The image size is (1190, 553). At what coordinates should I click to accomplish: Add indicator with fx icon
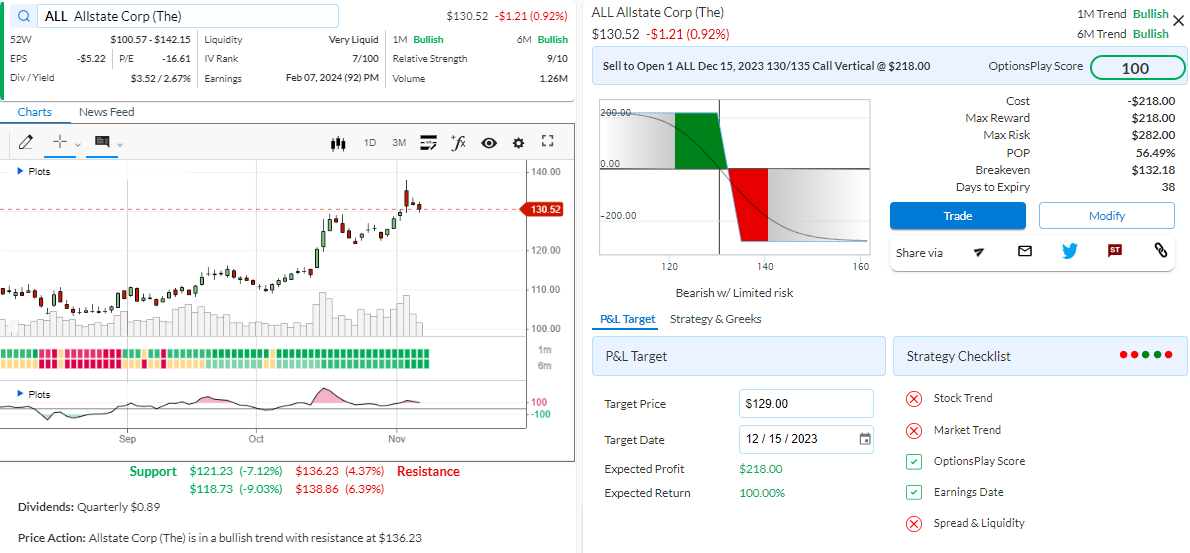click(x=458, y=142)
